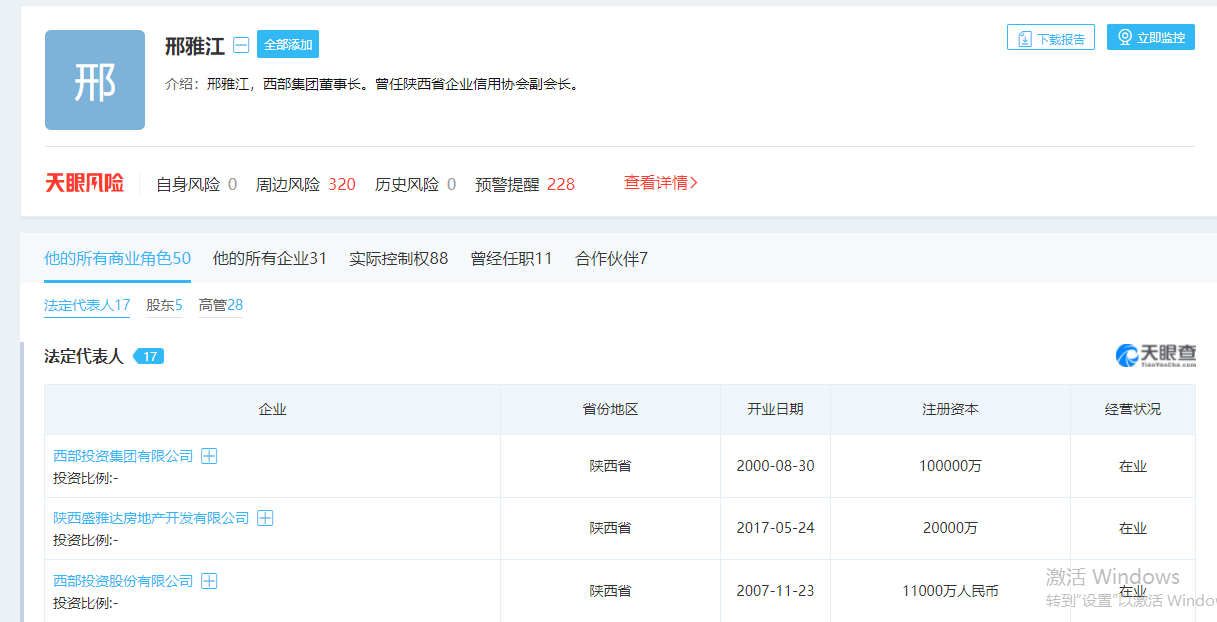Click the date 2000-08-30 cell
Viewport: 1217px width, 622px height.
coord(775,466)
